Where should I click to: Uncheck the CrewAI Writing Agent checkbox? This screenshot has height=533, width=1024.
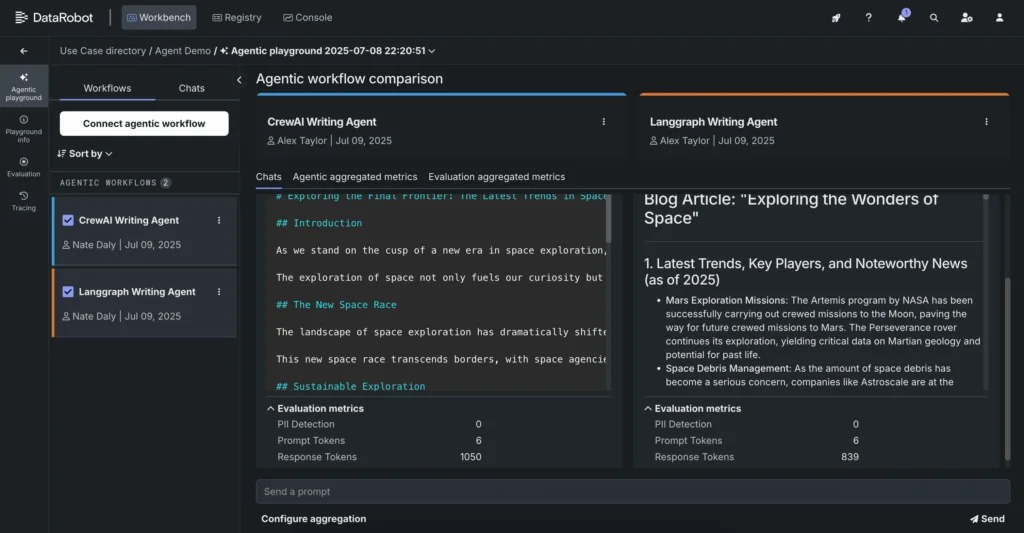tap(68, 220)
